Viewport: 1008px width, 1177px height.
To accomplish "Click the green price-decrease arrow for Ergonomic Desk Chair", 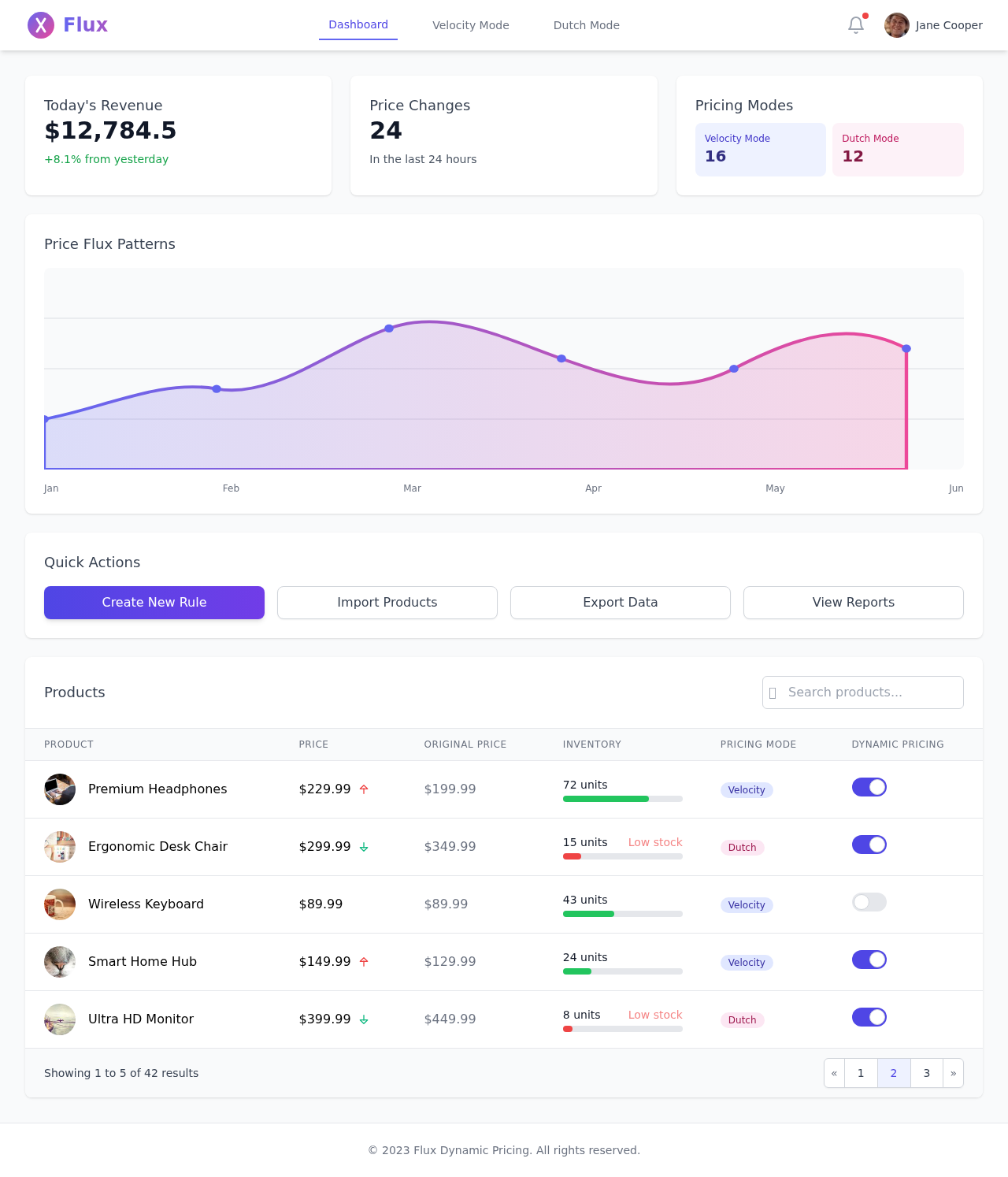I will [363, 847].
